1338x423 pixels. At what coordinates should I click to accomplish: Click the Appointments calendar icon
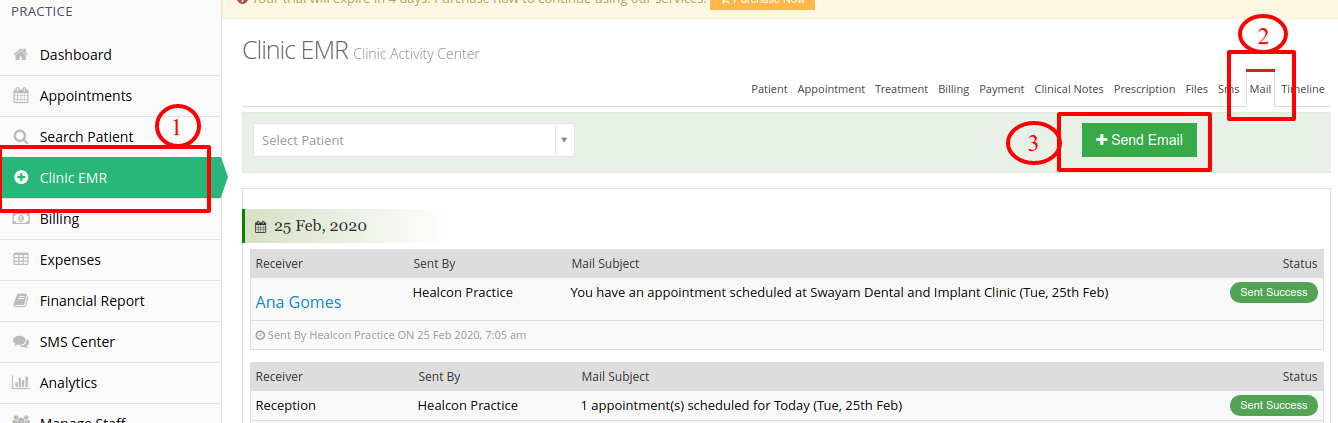pyautogui.click(x=20, y=96)
